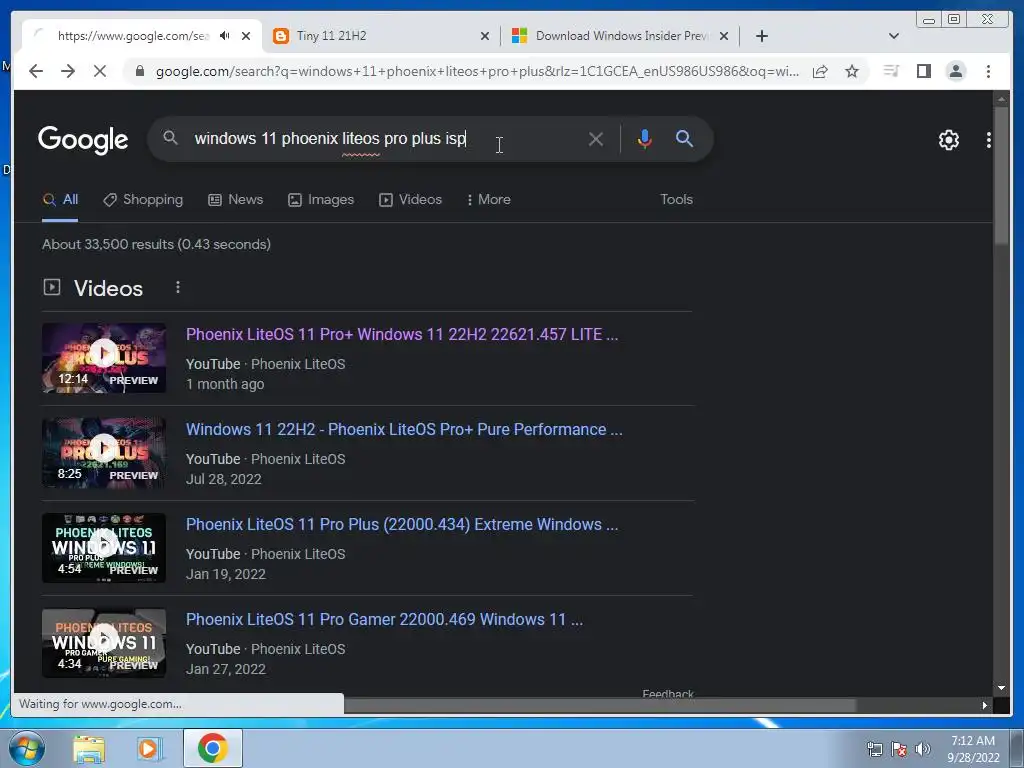Expand the More search categories menu
The image size is (1024, 768).
[x=488, y=200]
